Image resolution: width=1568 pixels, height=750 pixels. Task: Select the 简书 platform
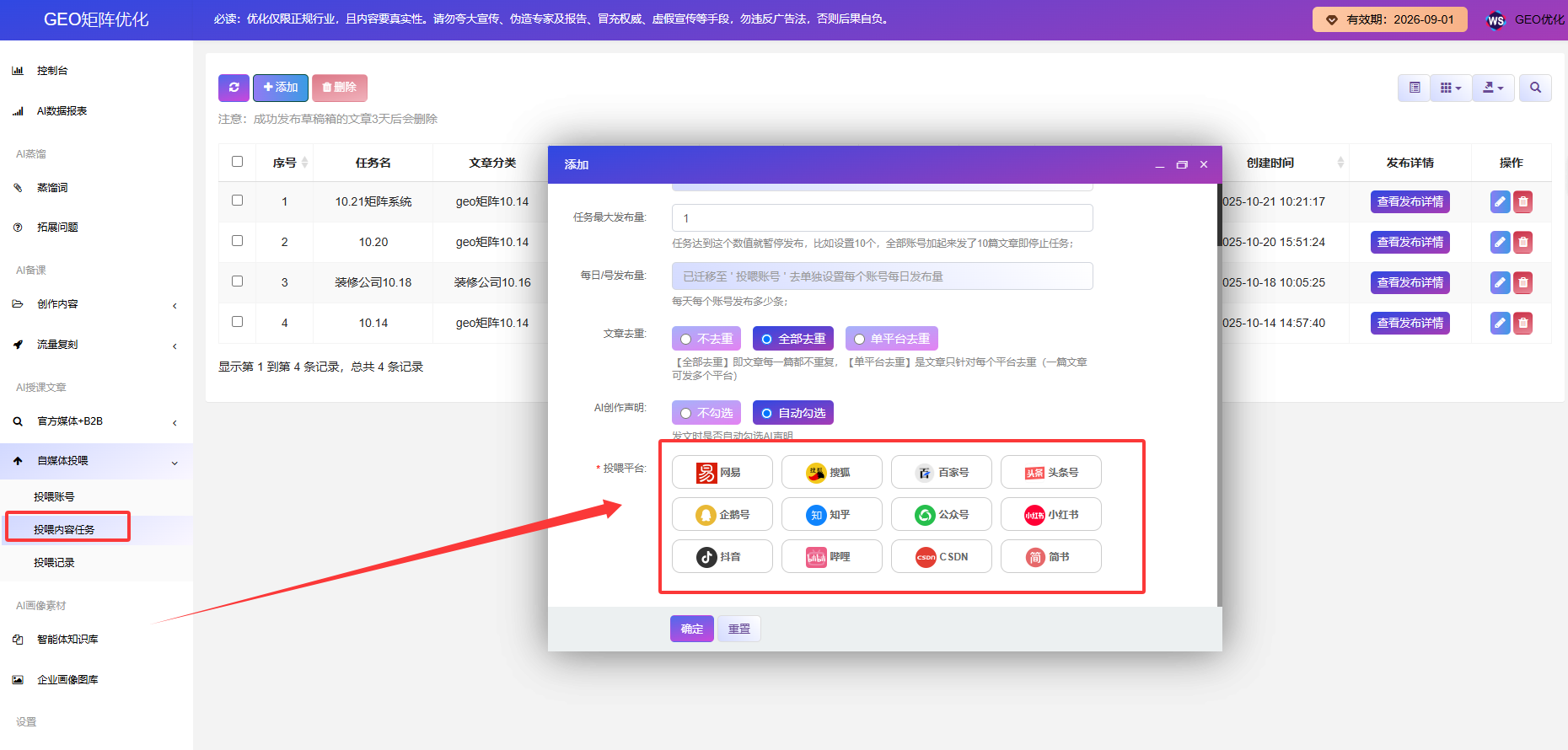click(x=1051, y=557)
